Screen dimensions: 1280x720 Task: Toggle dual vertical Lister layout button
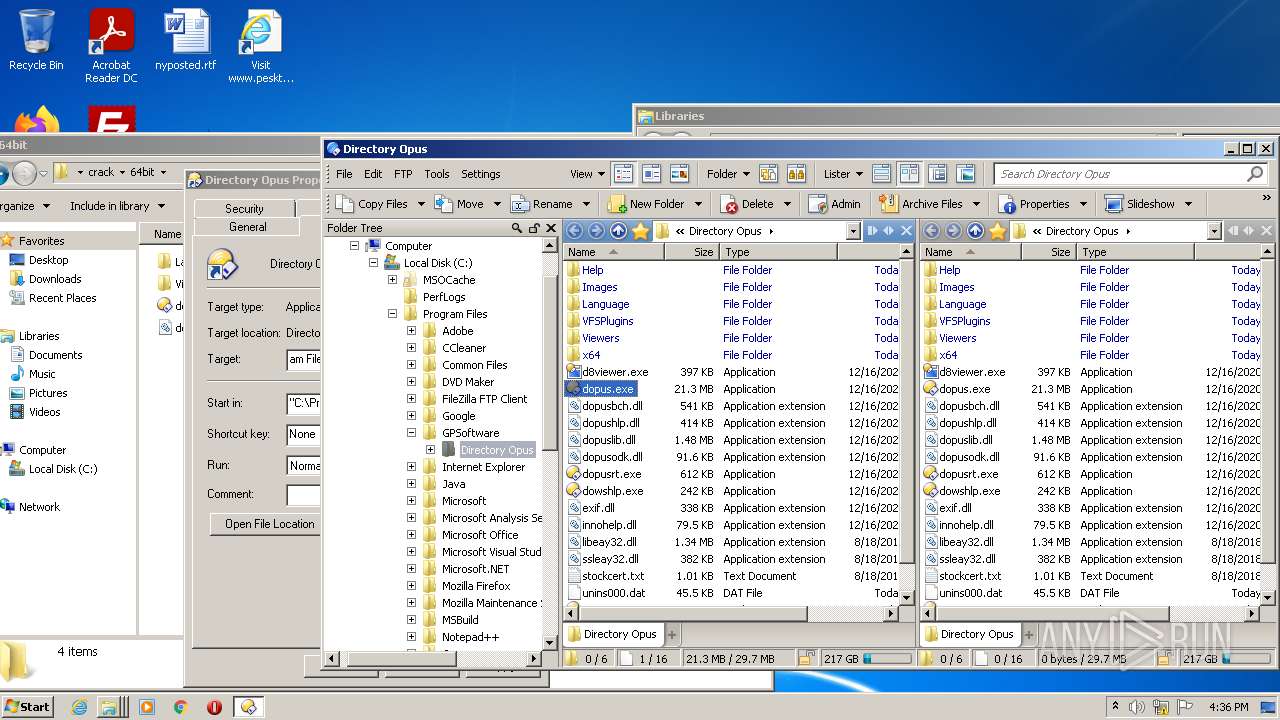tap(909, 174)
